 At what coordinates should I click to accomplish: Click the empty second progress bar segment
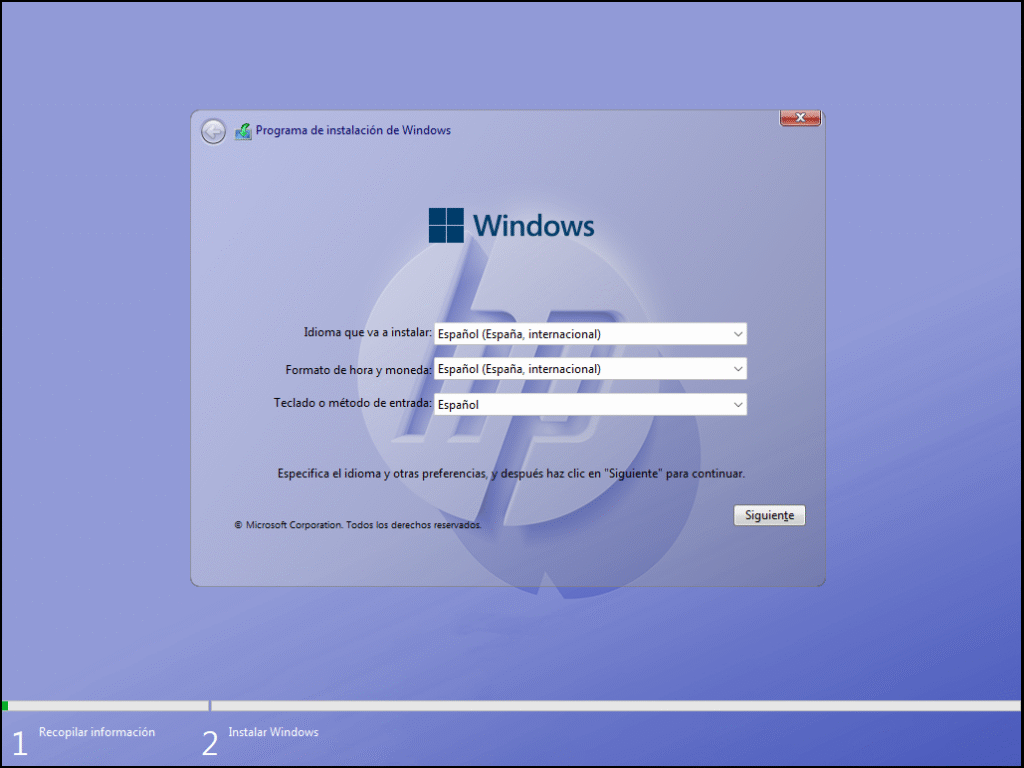click(x=615, y=706)
